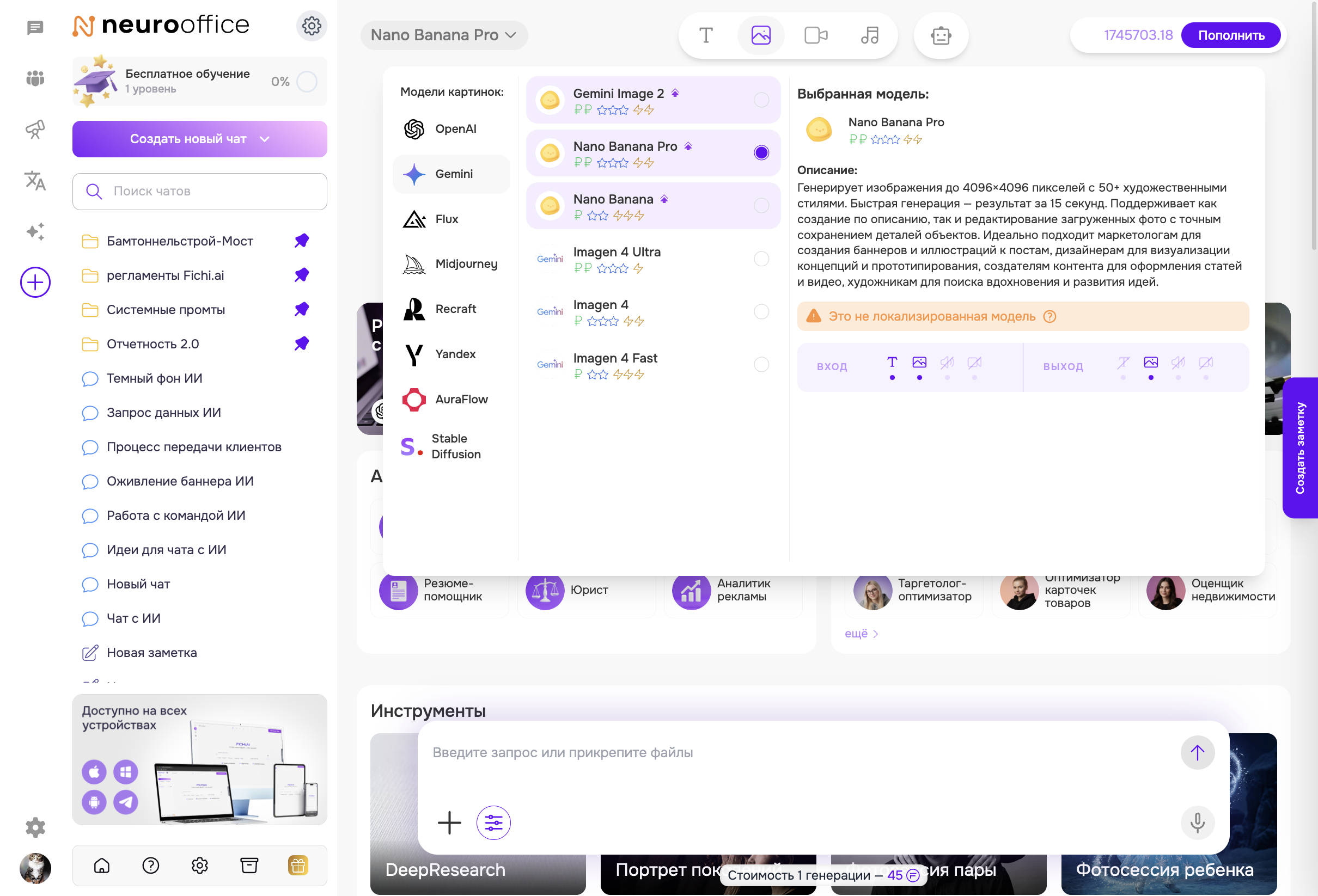Select the music generation icon
This screenshot has width=1318, height=896.
click(869, 35)
